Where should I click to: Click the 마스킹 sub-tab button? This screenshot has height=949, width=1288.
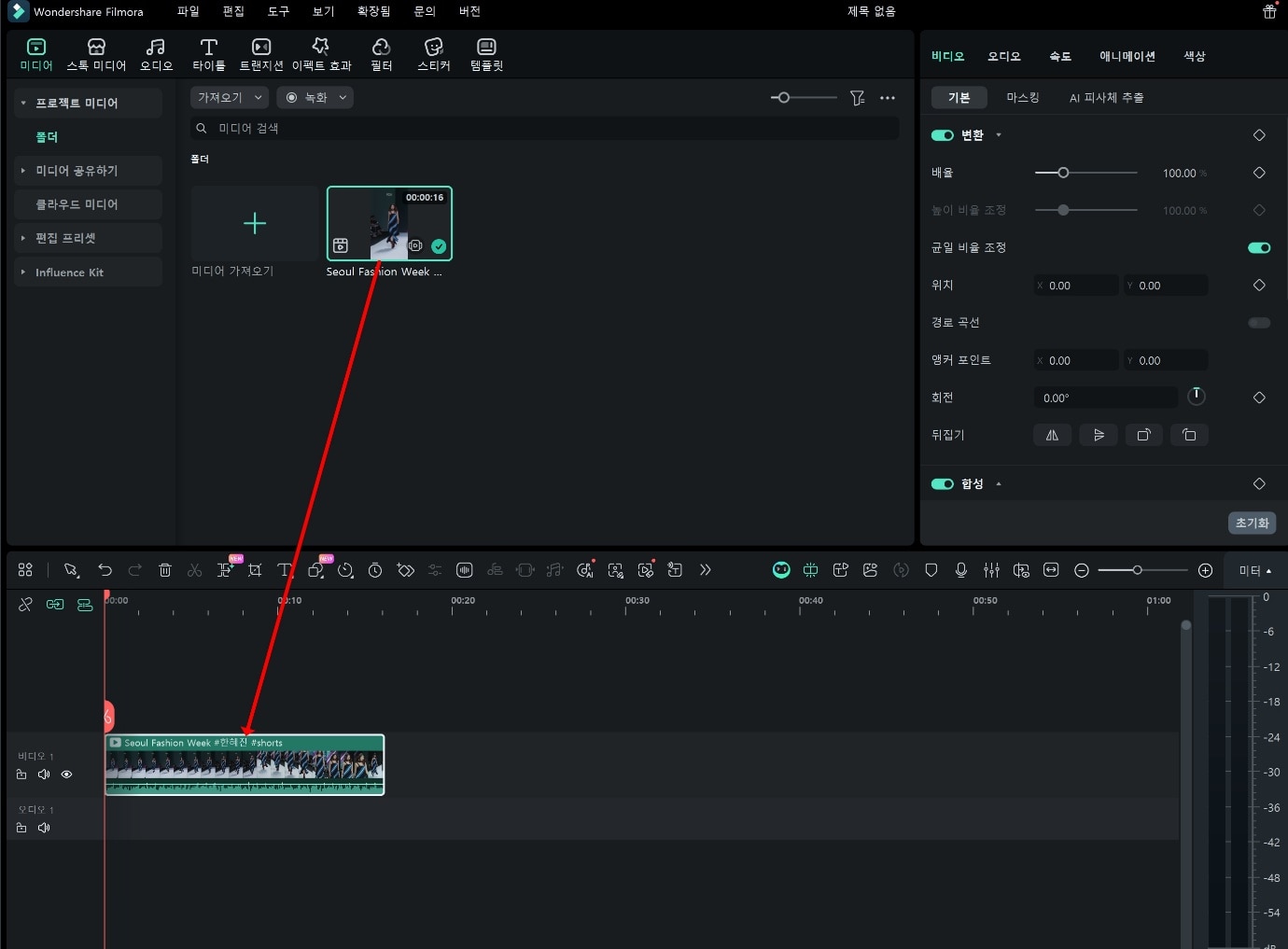click(x=1022, y=97)
